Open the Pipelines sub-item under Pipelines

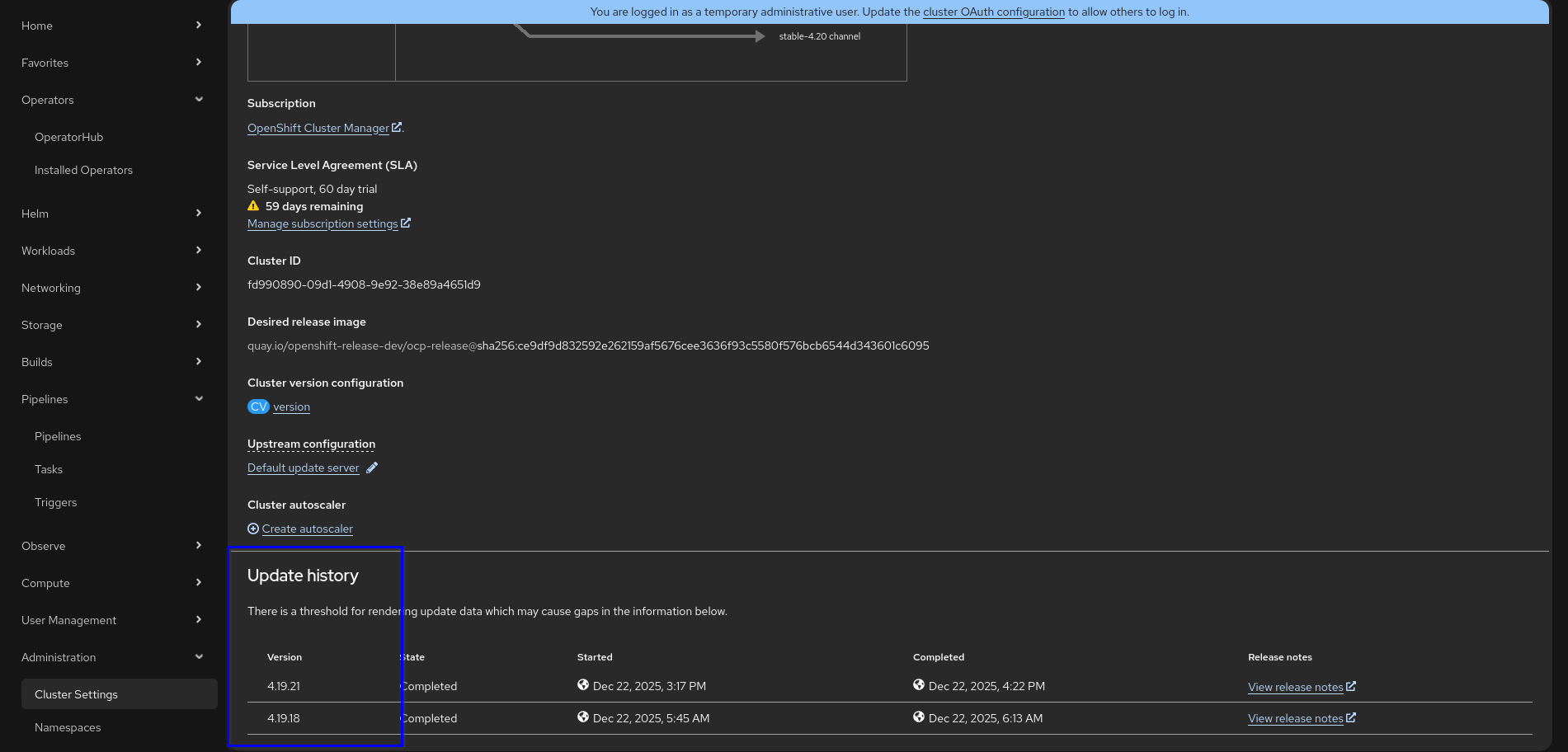click(58, 436)
